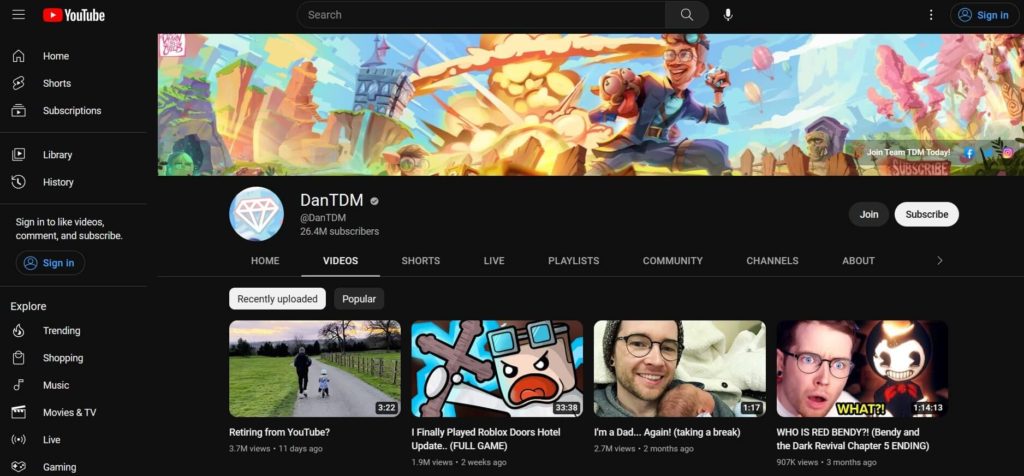Open Roblox Doors video thumbnail
Screen dimensions: 1024x476
497,368
